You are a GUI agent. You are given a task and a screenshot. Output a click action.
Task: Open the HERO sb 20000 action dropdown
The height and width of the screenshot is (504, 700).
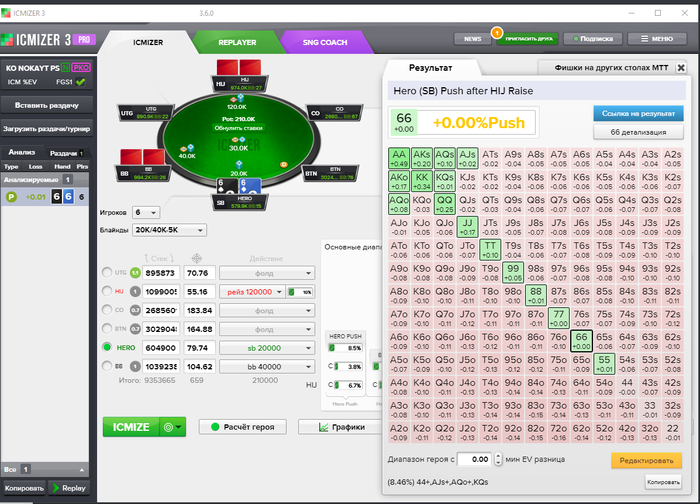tap(267, 348)
